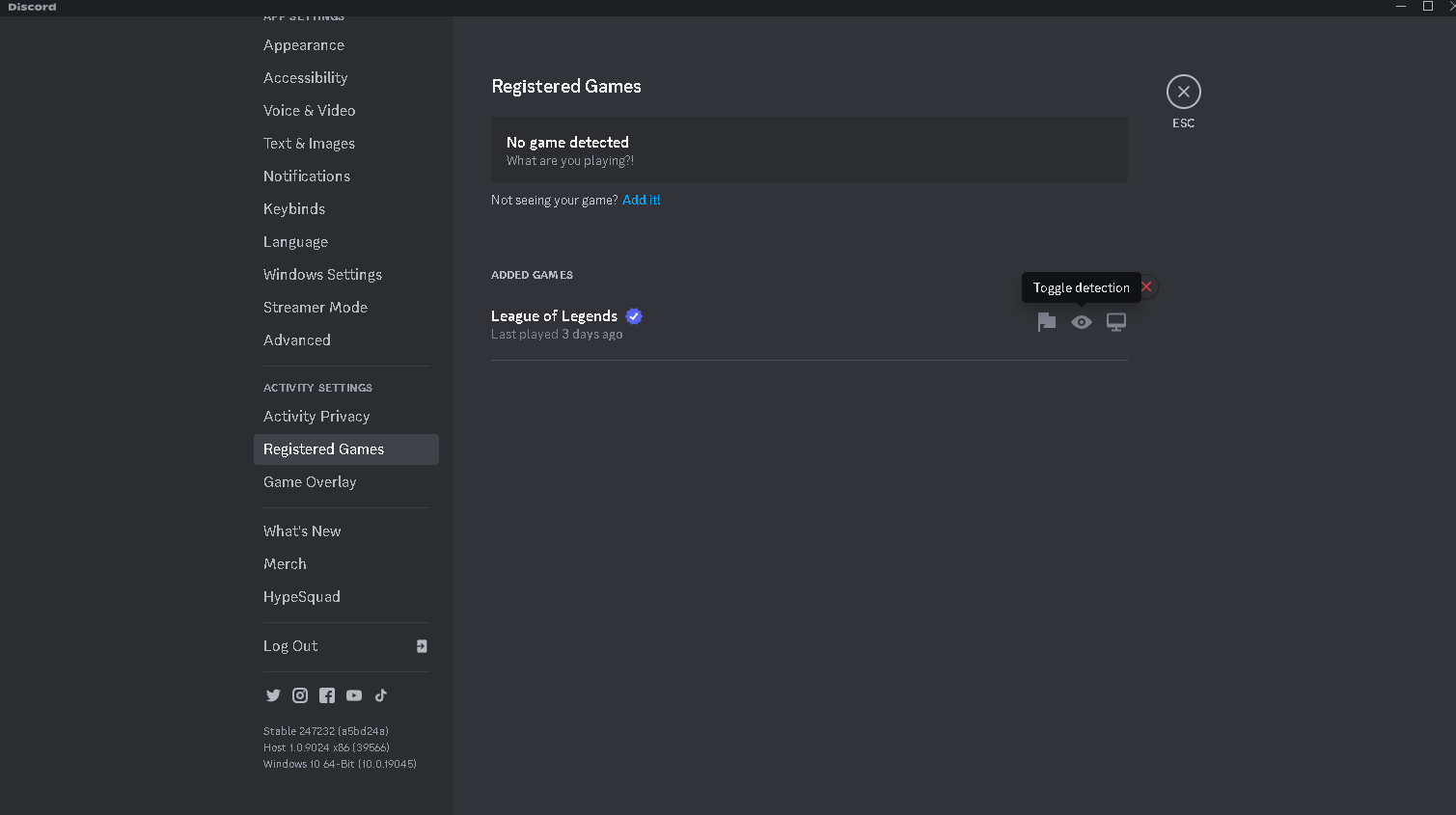Remove League of Legends with red X
This screenshot has width=1456, height=815.
pyautogui.click(x=1146, y=286)
